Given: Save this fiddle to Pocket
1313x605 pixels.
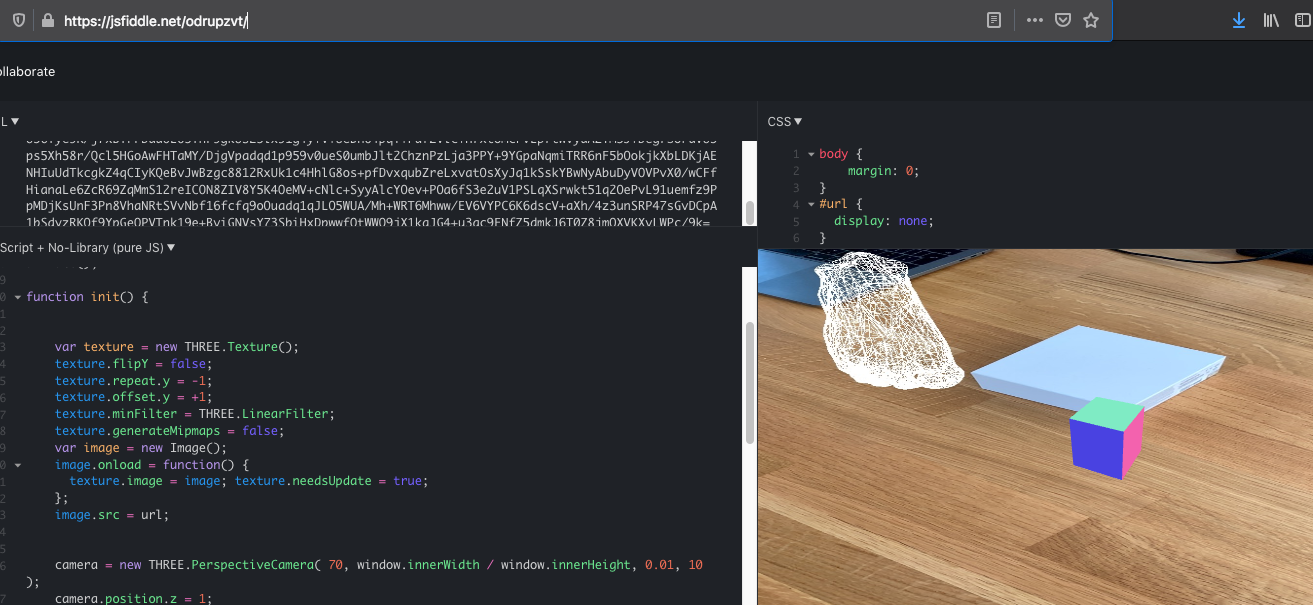Looking at the screenshot, I should 1062,19.
